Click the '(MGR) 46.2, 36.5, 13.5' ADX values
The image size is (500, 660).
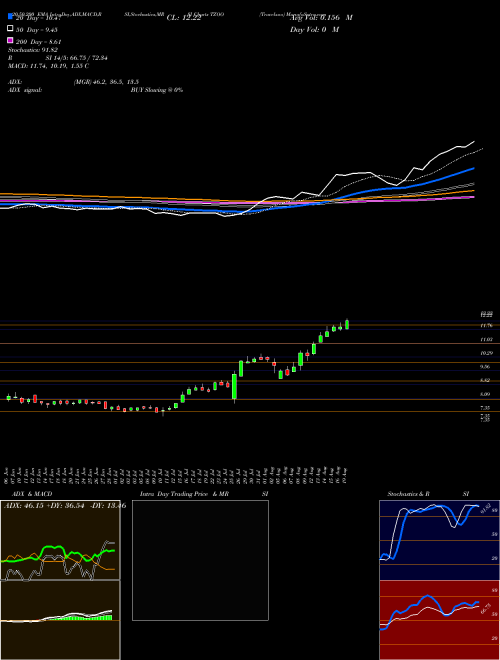click(106, 82)
